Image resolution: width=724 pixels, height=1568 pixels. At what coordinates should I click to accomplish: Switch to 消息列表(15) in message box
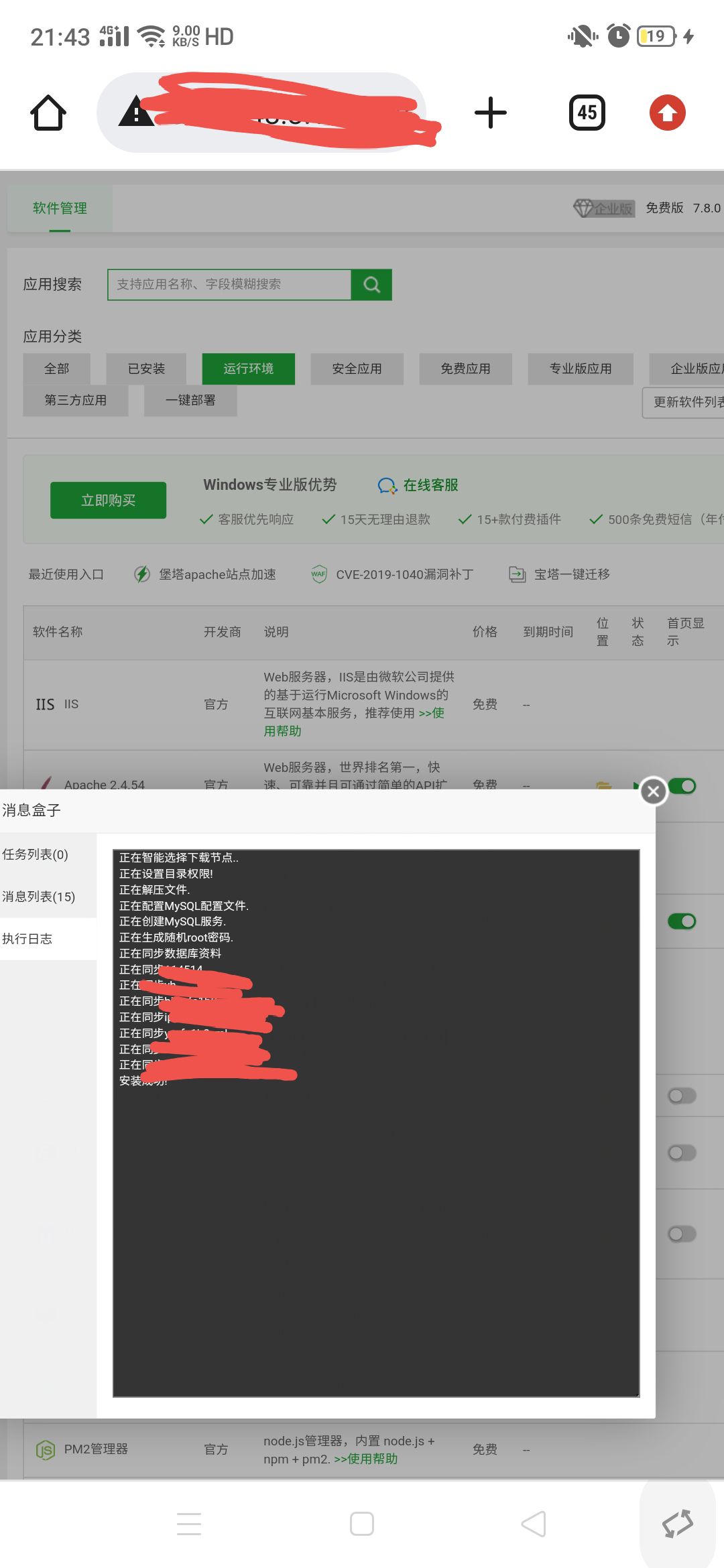coord(48,897)
